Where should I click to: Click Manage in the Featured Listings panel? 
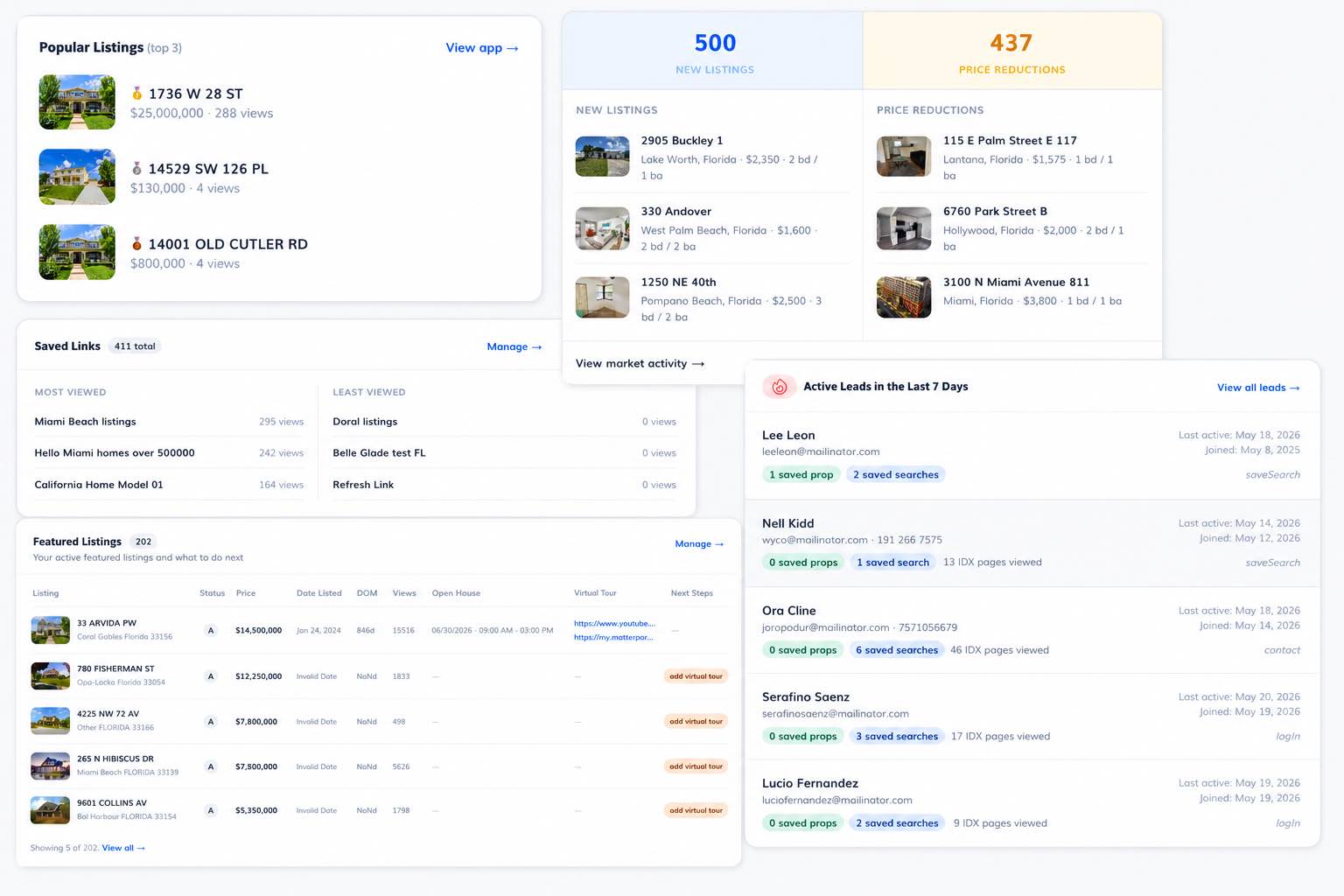699,543
